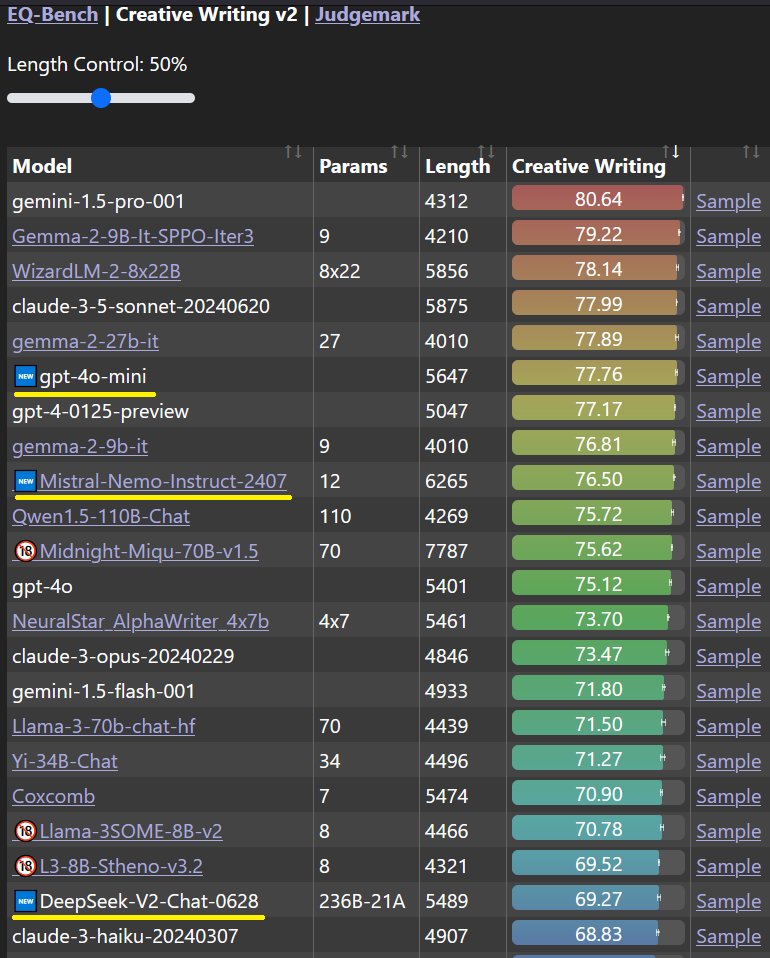The image size is (770, 958).
Task: Open gemma-2-27b-it model link
Action: click(x=85, y=341)
